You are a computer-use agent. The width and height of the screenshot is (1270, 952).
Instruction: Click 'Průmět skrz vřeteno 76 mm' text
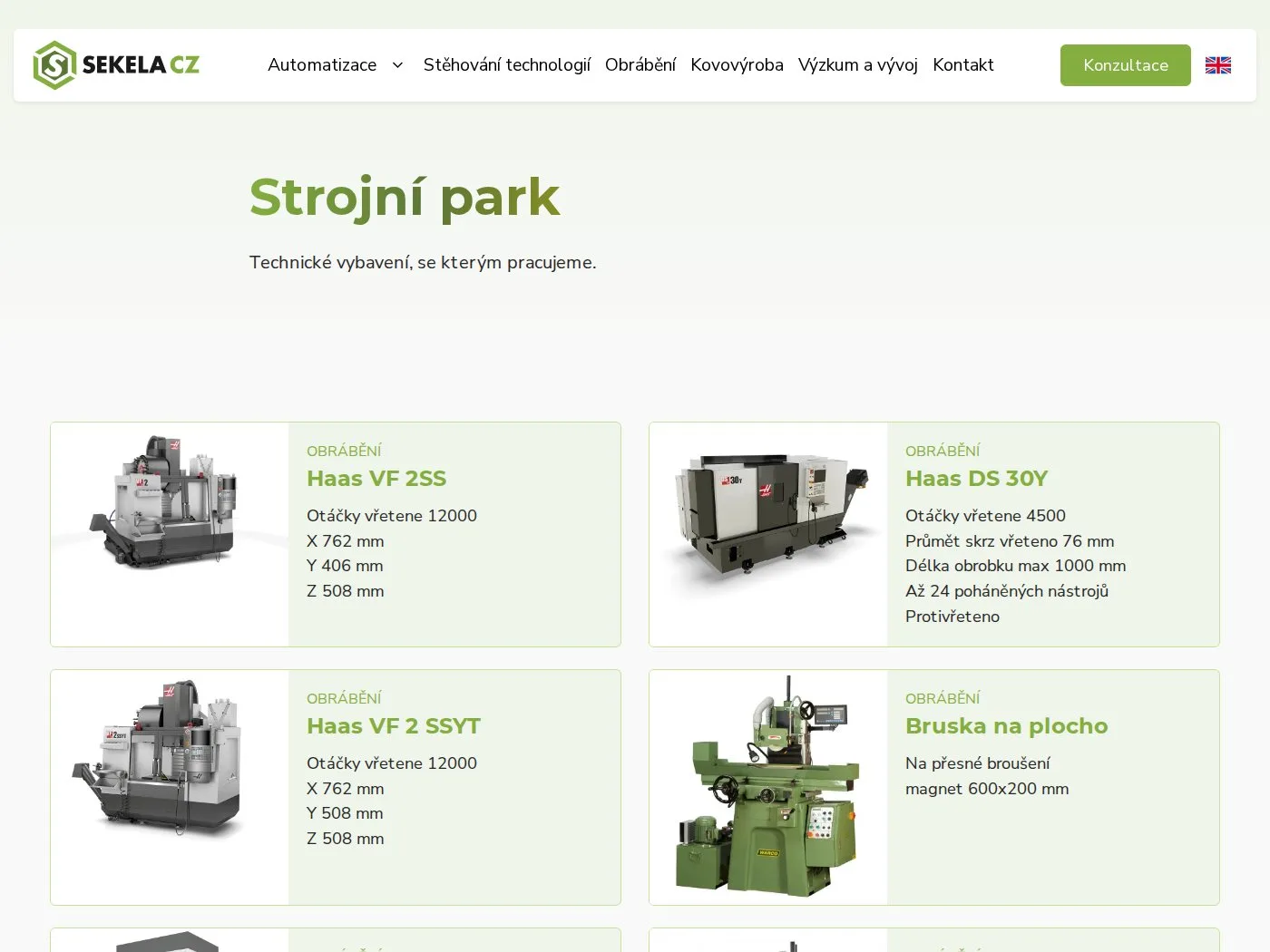(1010, 541)
